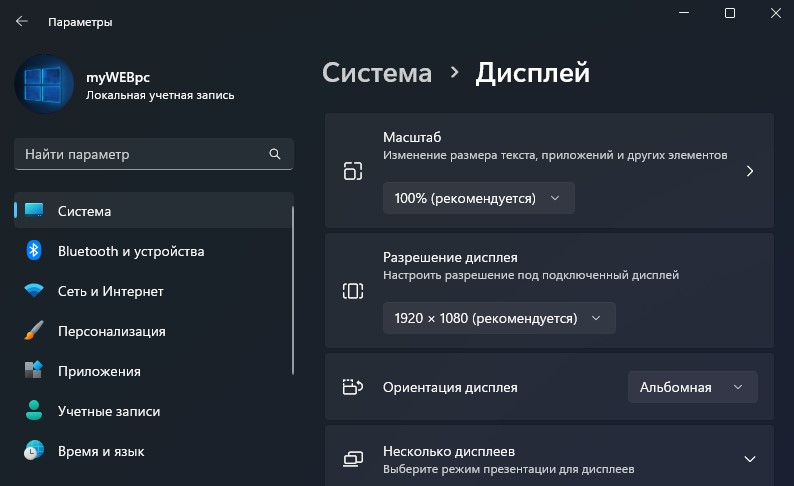
Task: Click the Масштаб scale icon
Action: click(353, 171)
